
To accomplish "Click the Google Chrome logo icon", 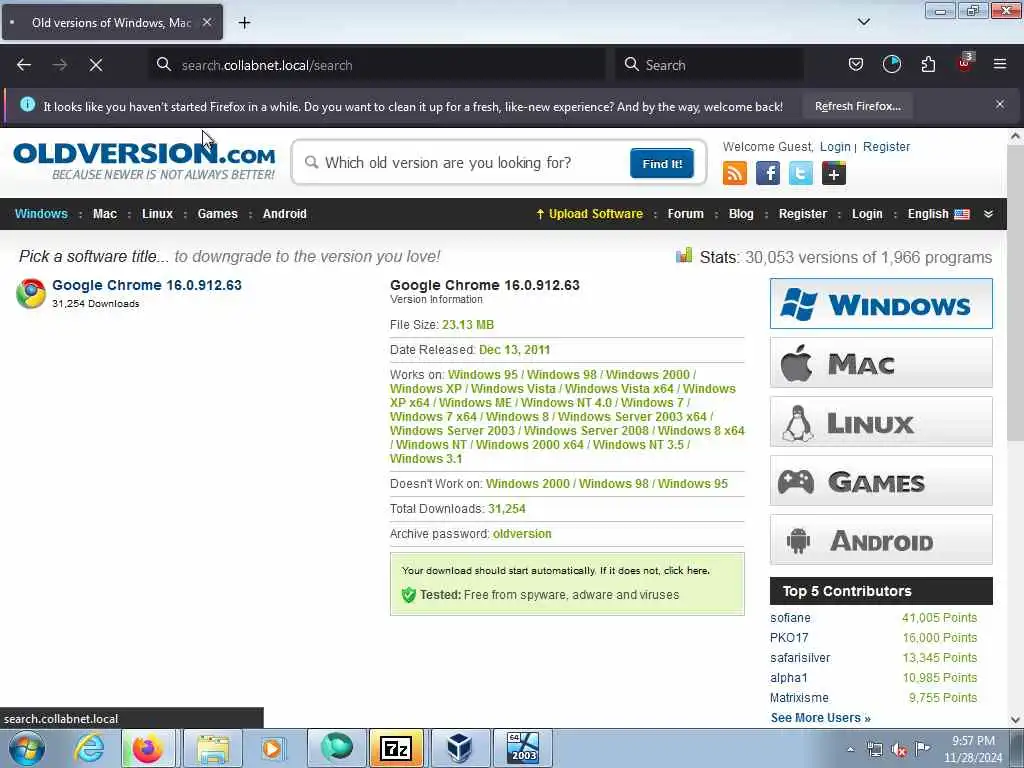I will click(31, 293).
